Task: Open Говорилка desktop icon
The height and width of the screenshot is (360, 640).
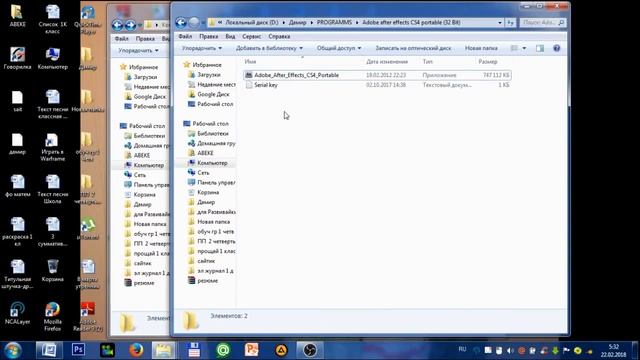Action: click(x=17, y=59)
